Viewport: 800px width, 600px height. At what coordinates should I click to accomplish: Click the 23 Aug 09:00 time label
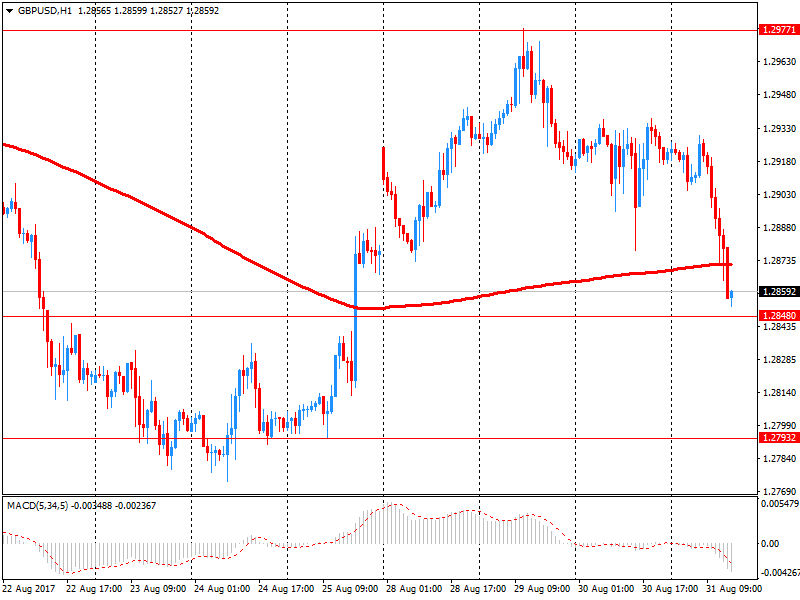click(158, 589)
